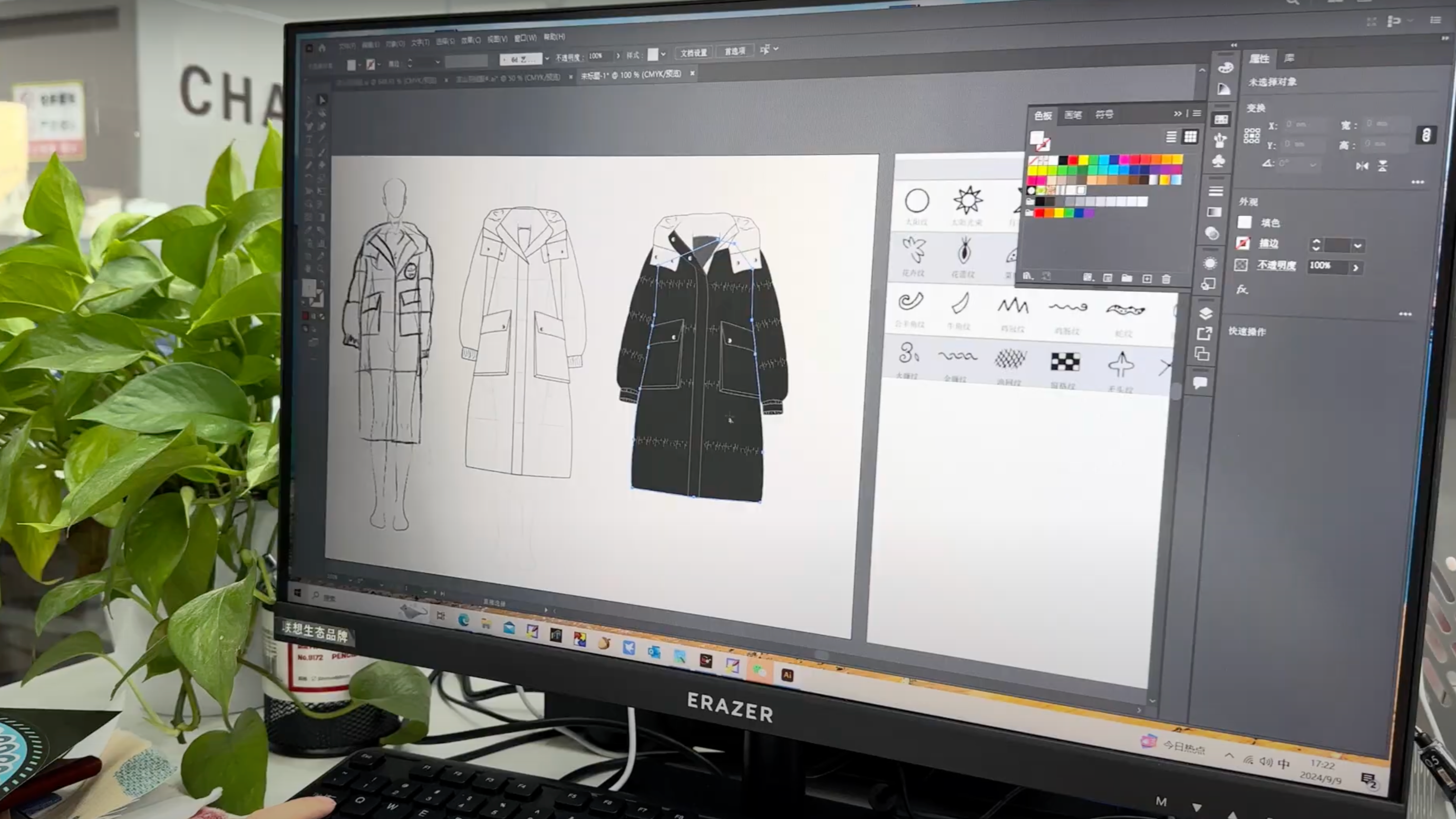Viewport: 1456px width, 819px height.
Task: Open the style dropdown in control bar
Action: tap(663, 54)
